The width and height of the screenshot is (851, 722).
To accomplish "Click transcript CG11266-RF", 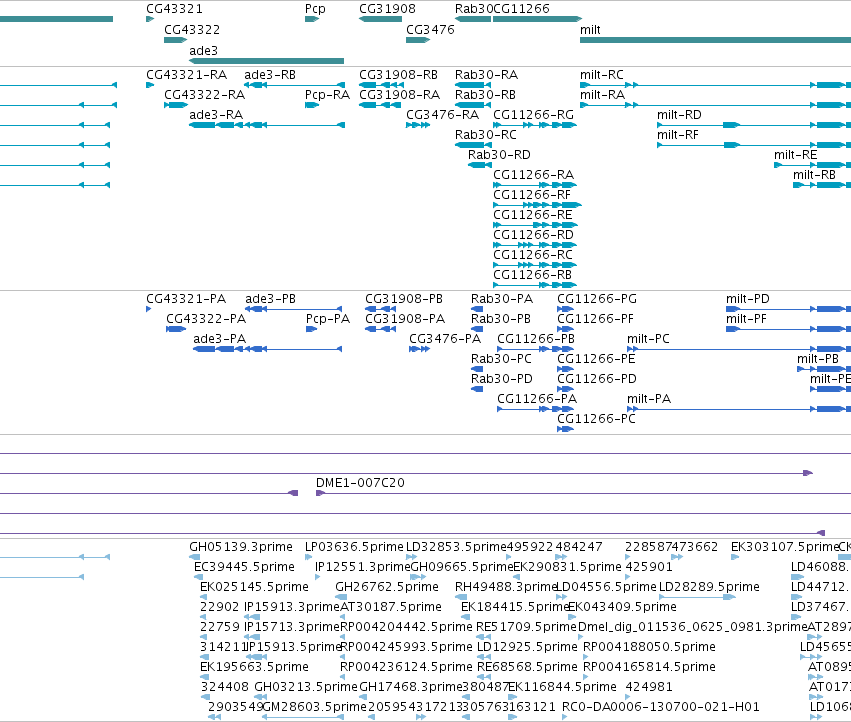I will coord(537,205).
